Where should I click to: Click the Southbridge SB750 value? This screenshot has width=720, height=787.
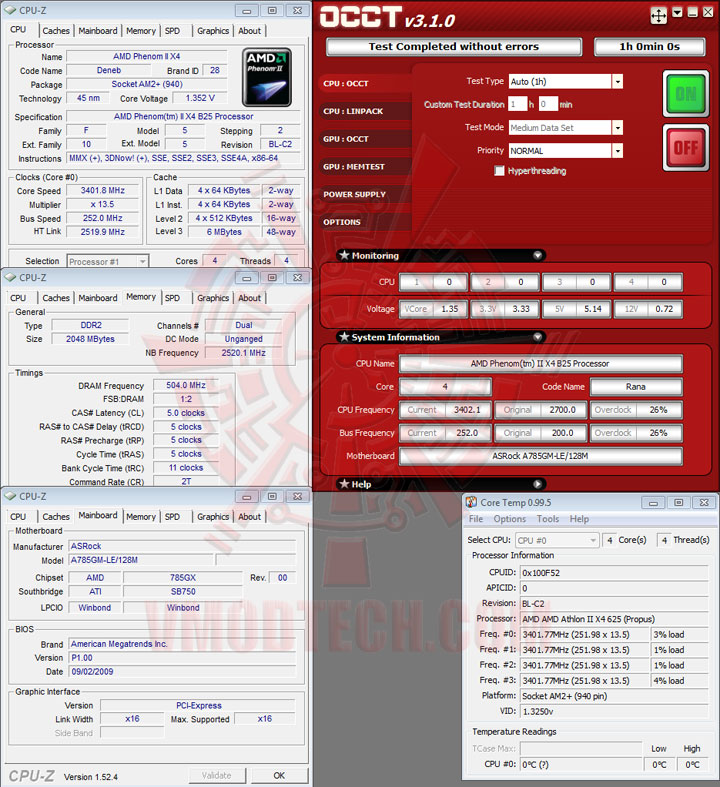pyautogui.click(x=183, y=592)
